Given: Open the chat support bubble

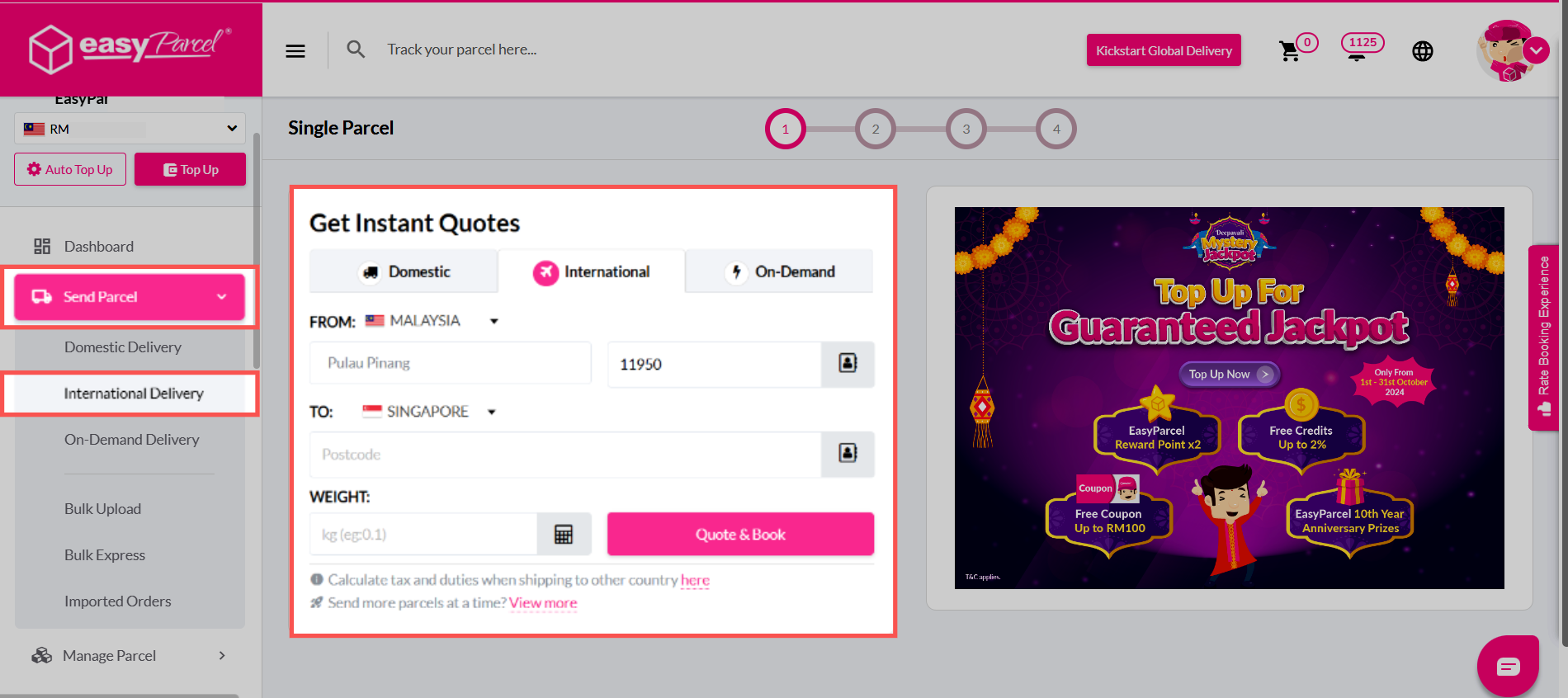Looking at the screenshot, I should [x=1508, y=666].
